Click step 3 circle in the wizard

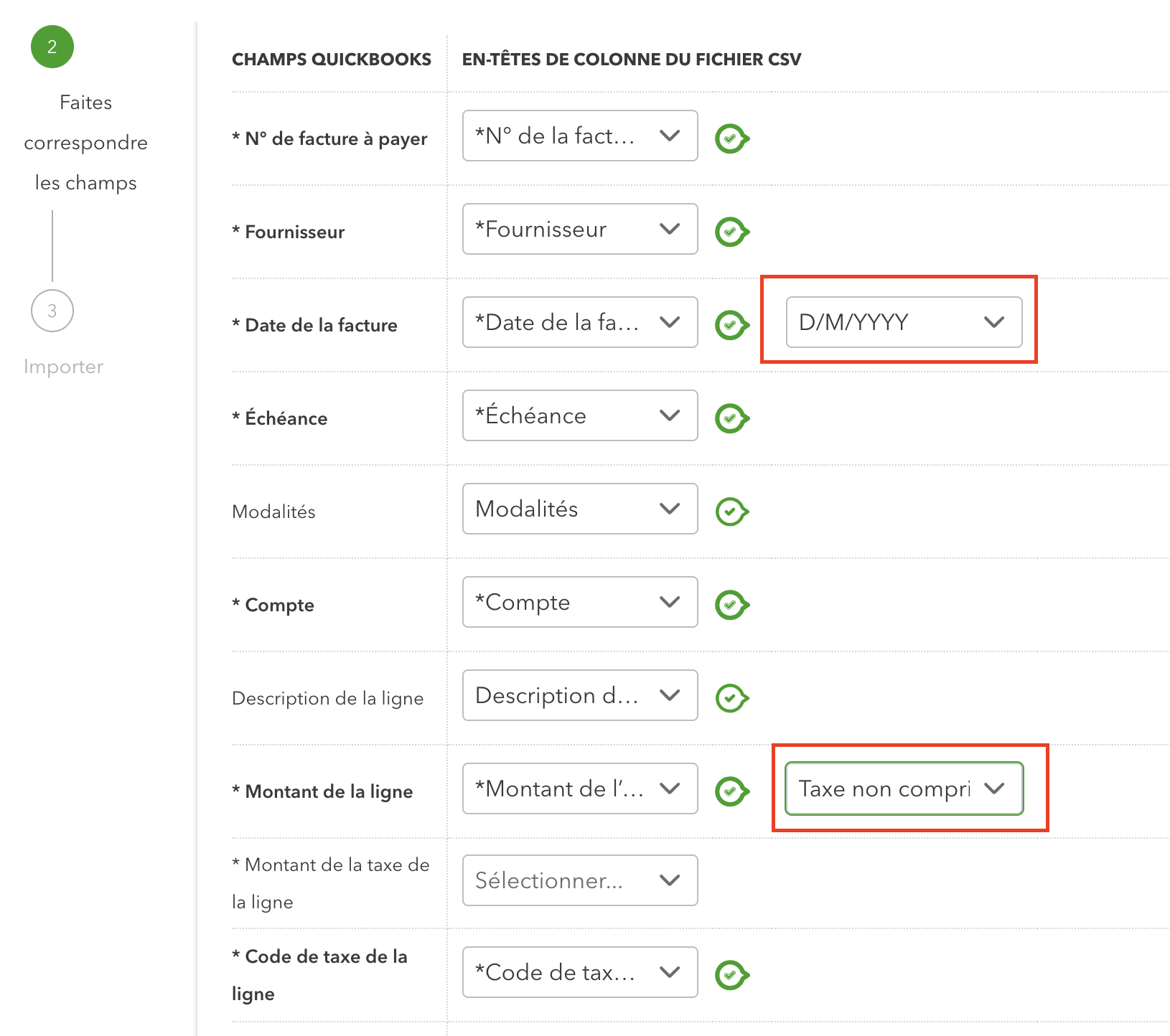pos(52,311)
